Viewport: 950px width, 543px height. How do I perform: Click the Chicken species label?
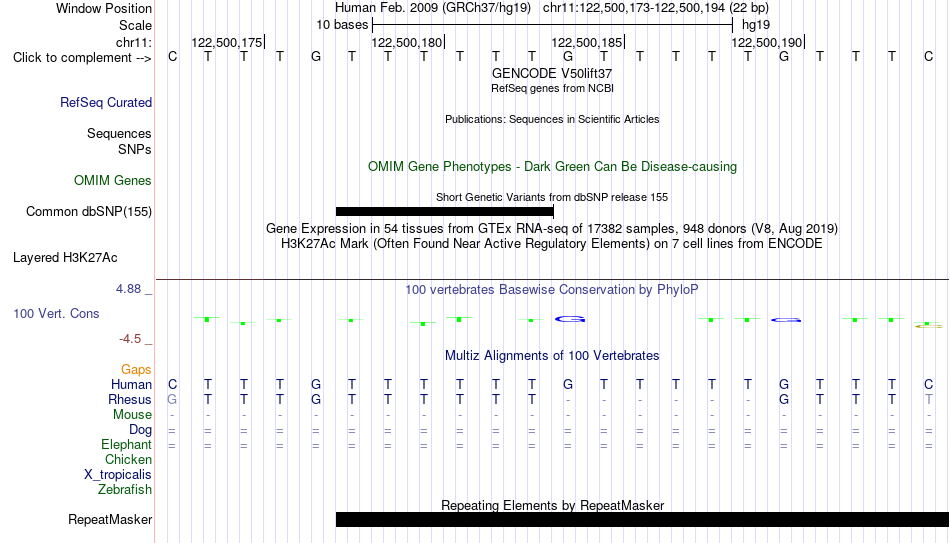pos(128,460)
